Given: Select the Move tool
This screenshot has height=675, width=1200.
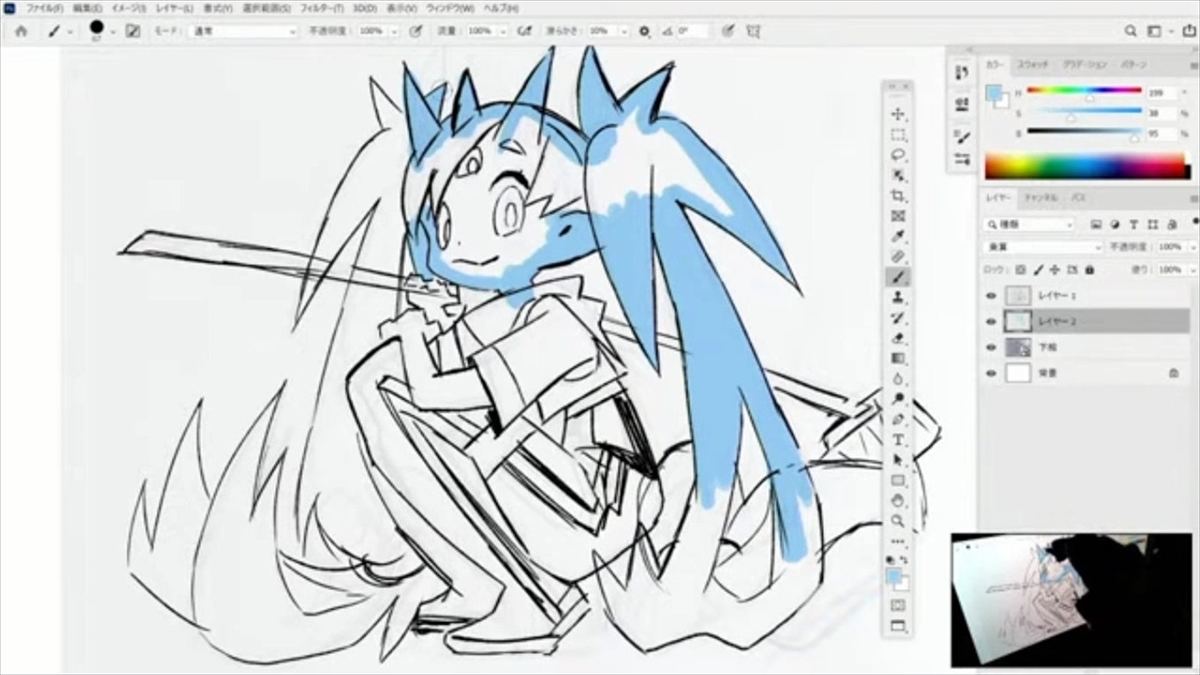Looking at the screenshot, I should [897, 114].
